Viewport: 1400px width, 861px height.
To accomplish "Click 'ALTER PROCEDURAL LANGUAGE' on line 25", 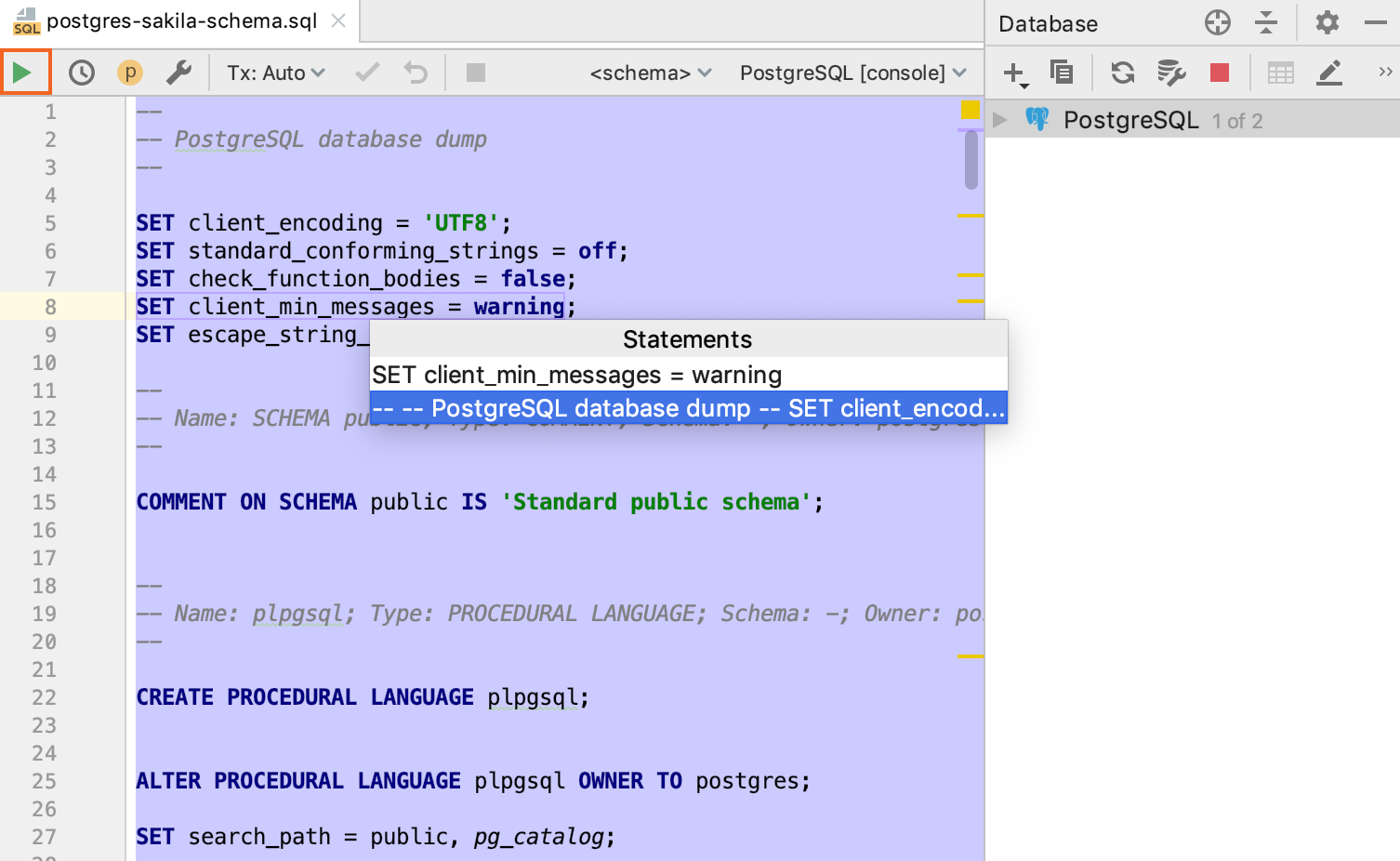I will click(298, 781).
